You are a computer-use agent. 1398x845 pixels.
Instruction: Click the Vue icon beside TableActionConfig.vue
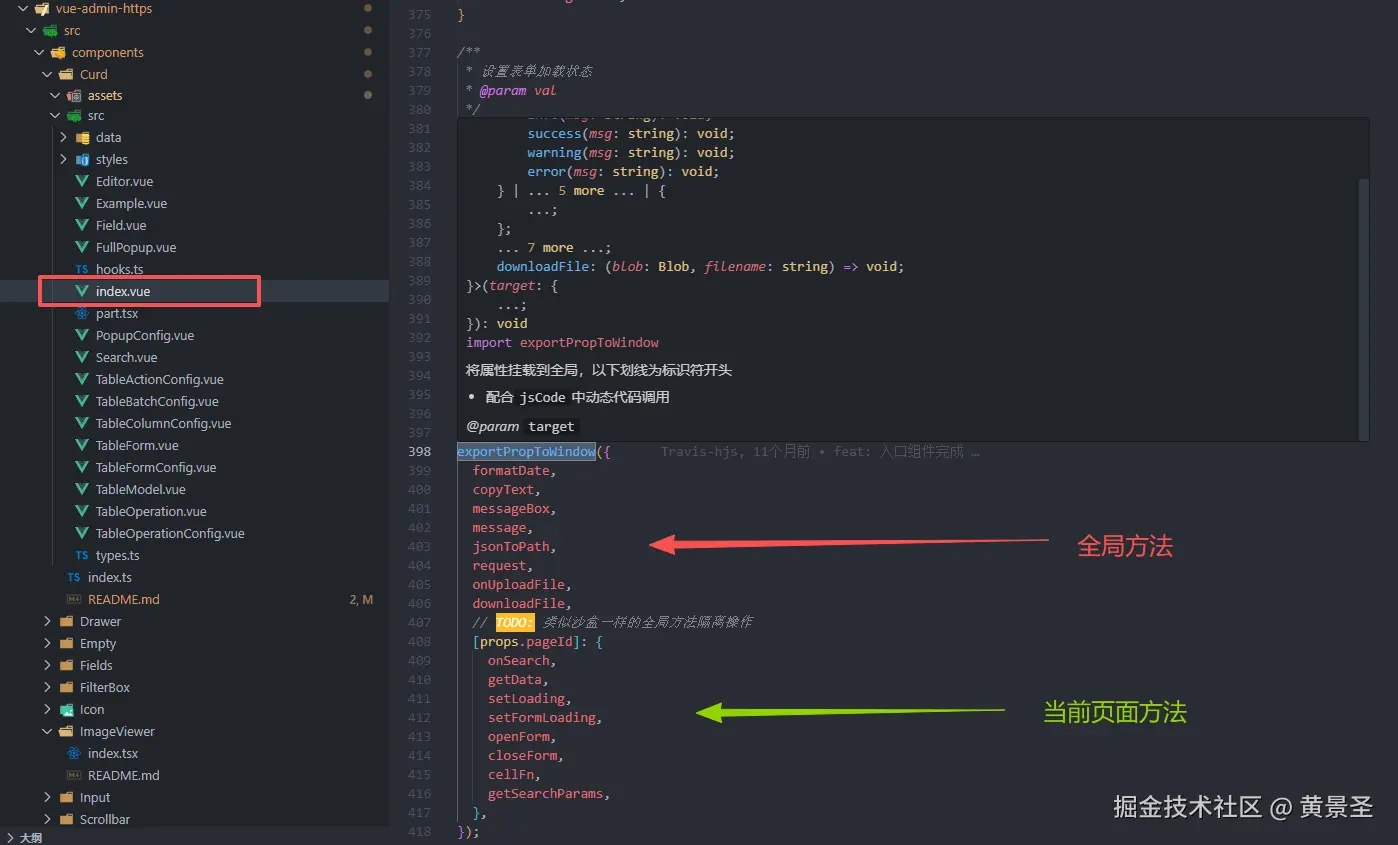[x=82, y=379]
